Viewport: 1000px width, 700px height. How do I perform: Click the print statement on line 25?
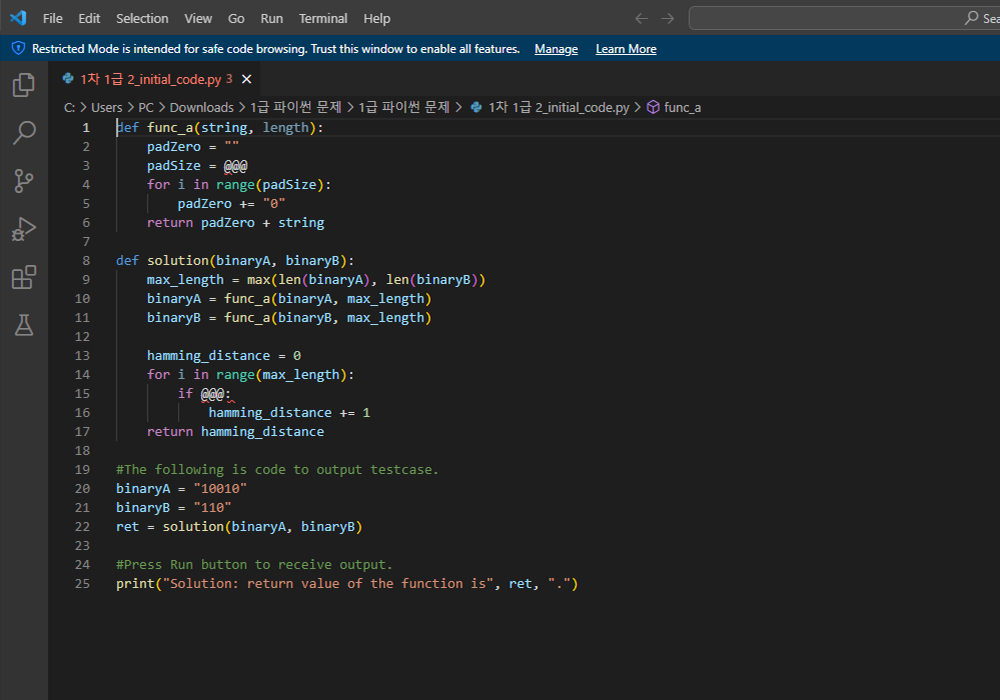[x=347, y=584]
